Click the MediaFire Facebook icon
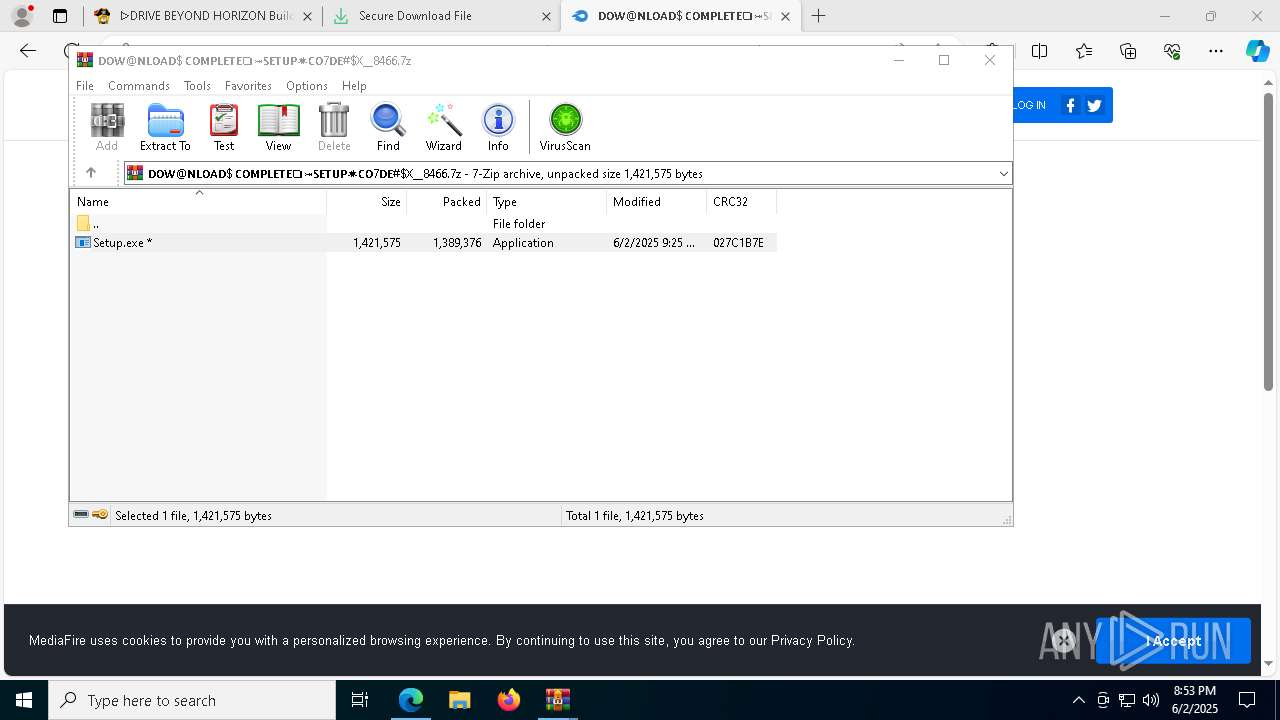The width and height of the screenshot is (1280, 720). point(1071,105)
